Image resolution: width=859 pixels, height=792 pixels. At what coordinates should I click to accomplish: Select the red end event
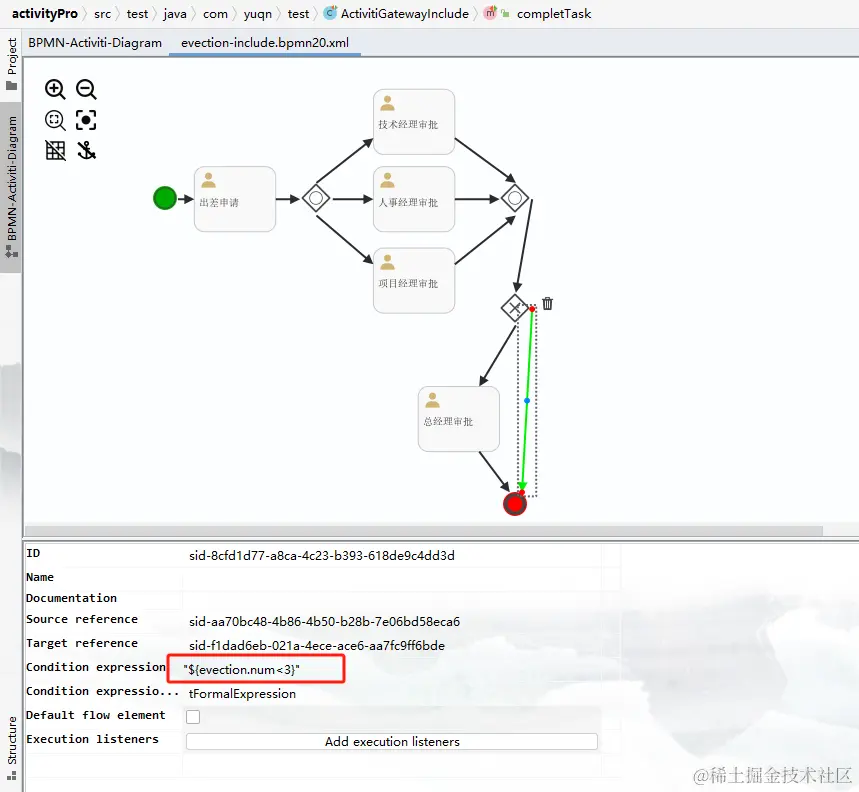(x=515, y=504)
